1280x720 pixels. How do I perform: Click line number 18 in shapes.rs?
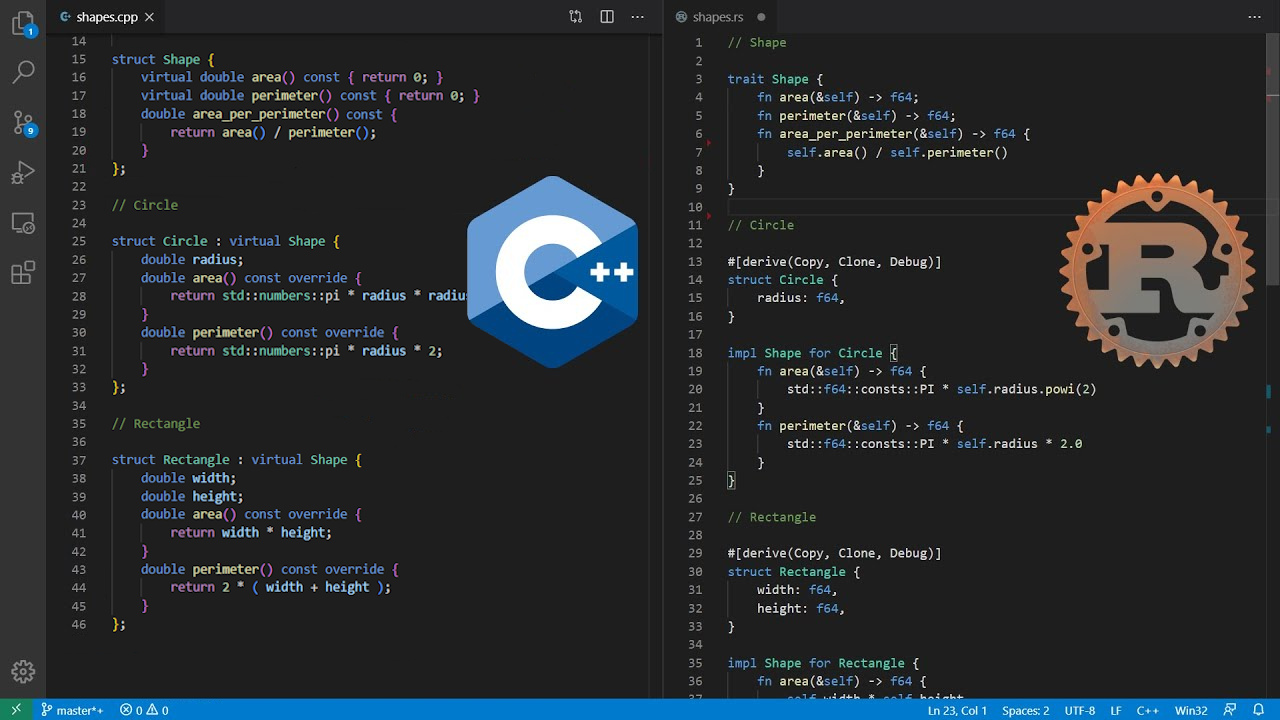click(x=695, y=353)
